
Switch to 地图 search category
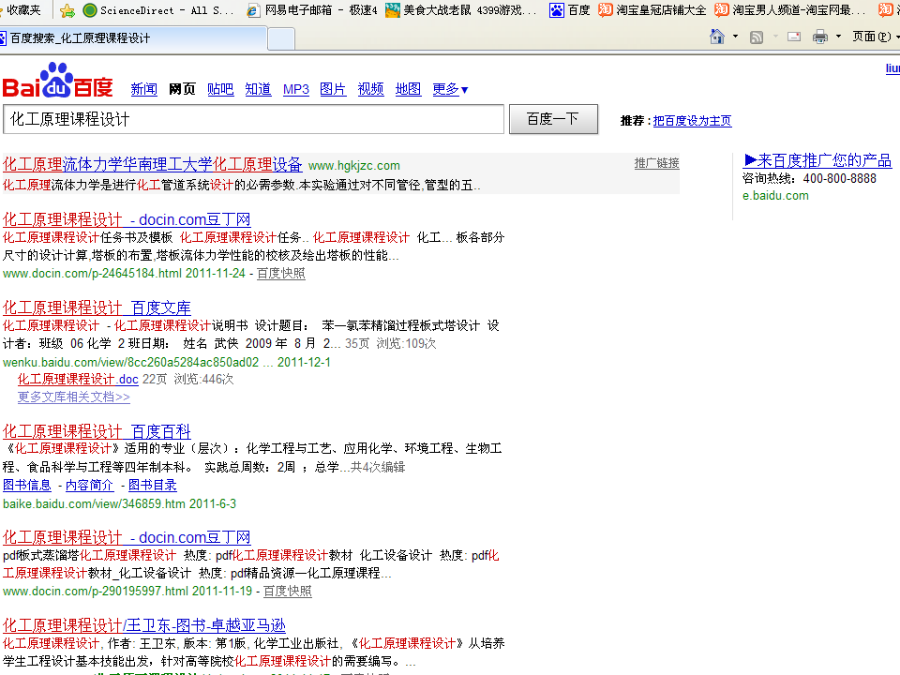click(408, 90)
